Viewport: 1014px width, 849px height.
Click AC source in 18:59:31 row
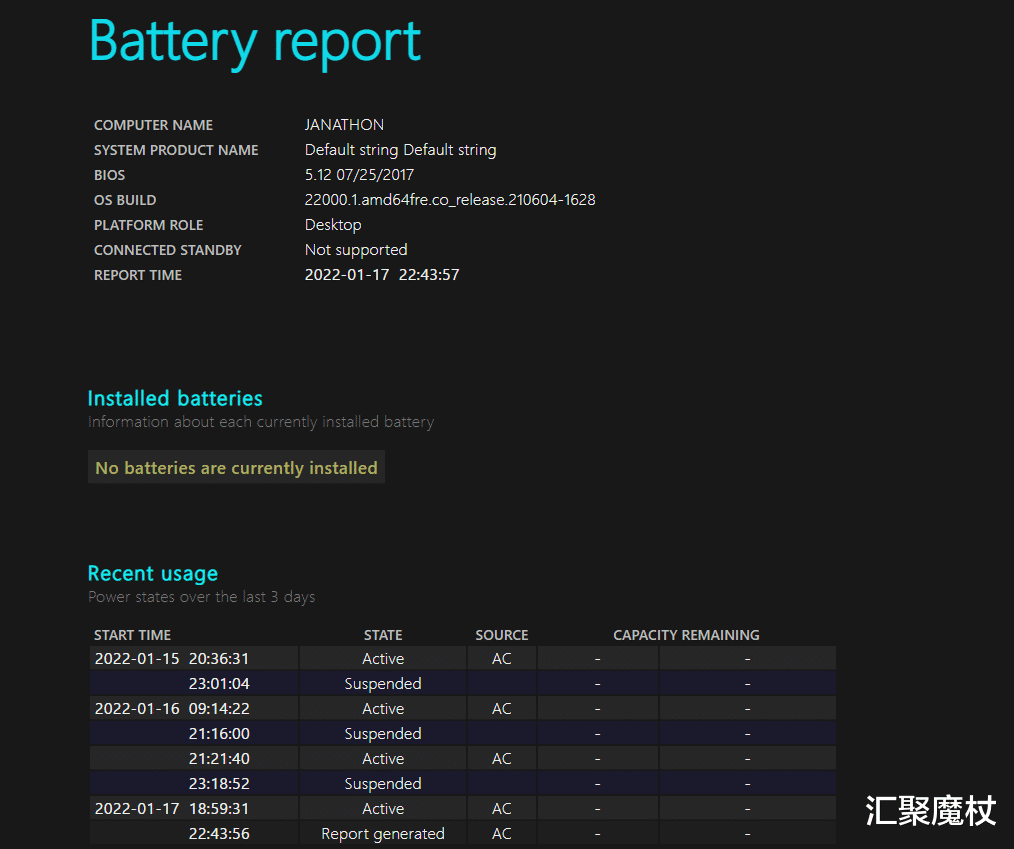click(502, 809)
